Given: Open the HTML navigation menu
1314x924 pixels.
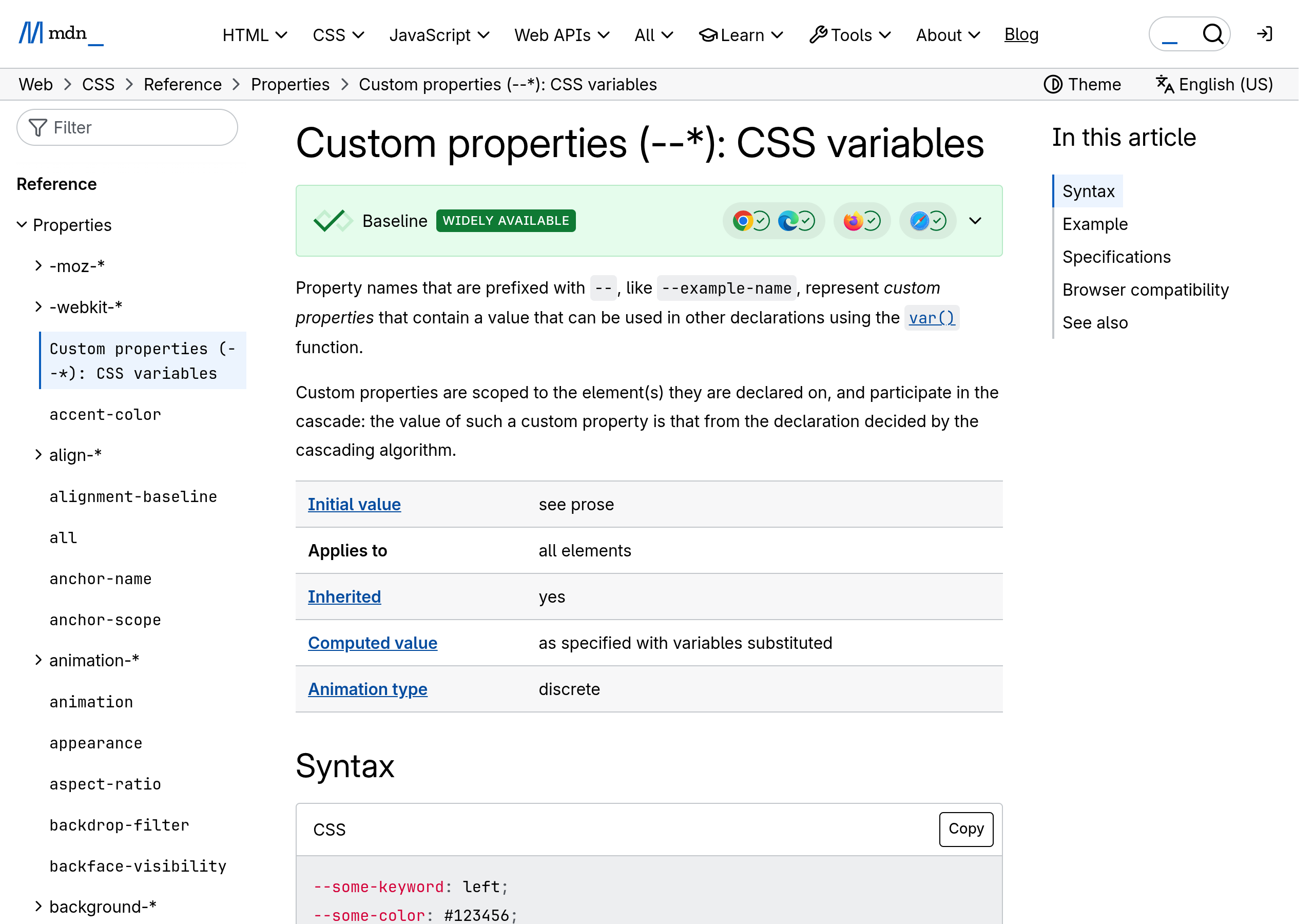Looking at the screenshot, I should [255, 35].
